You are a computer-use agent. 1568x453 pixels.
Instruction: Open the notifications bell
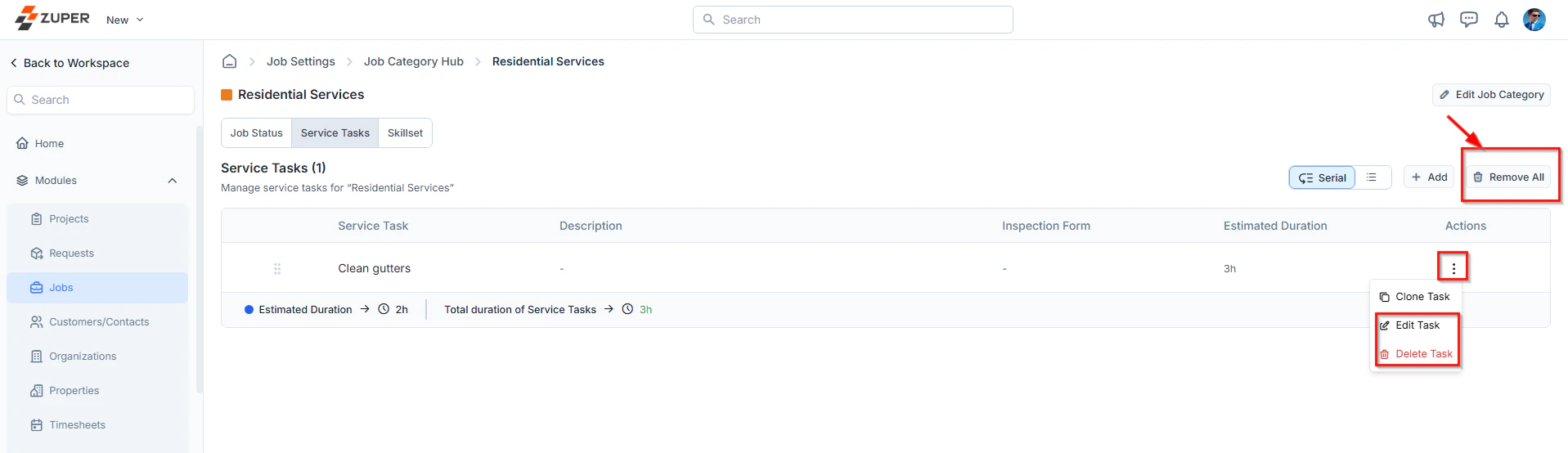(x=1502, y=20)
